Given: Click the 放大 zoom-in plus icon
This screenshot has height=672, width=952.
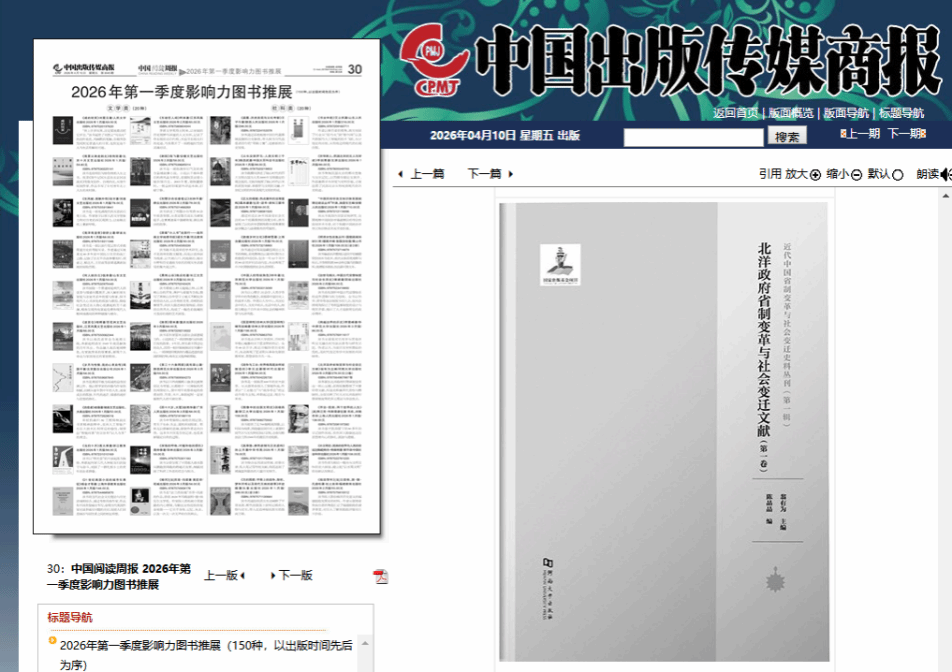Looking at the screenshot, I should [x=815, y=174].
